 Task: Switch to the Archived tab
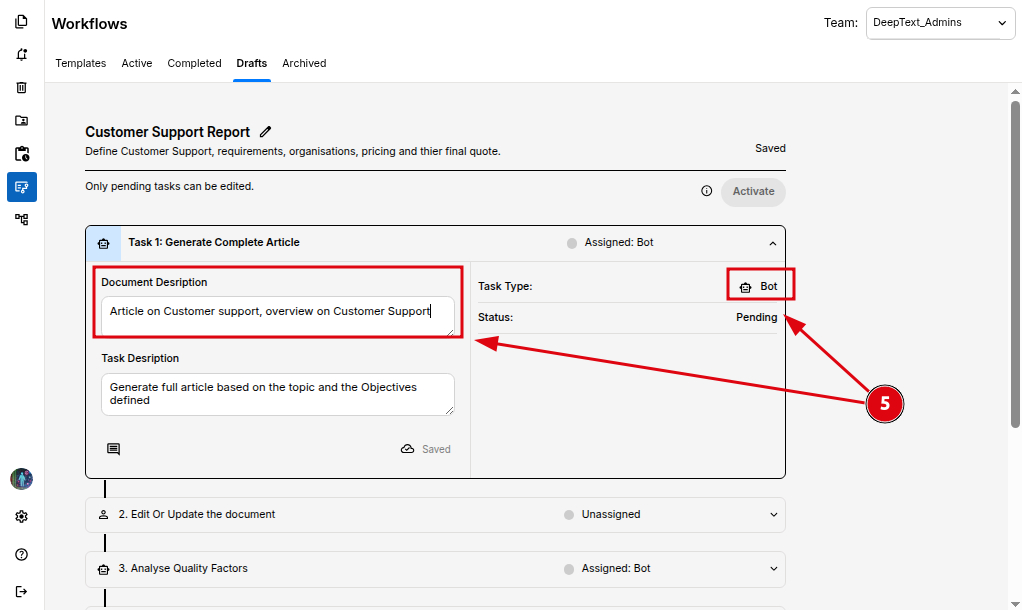[304, 63]
